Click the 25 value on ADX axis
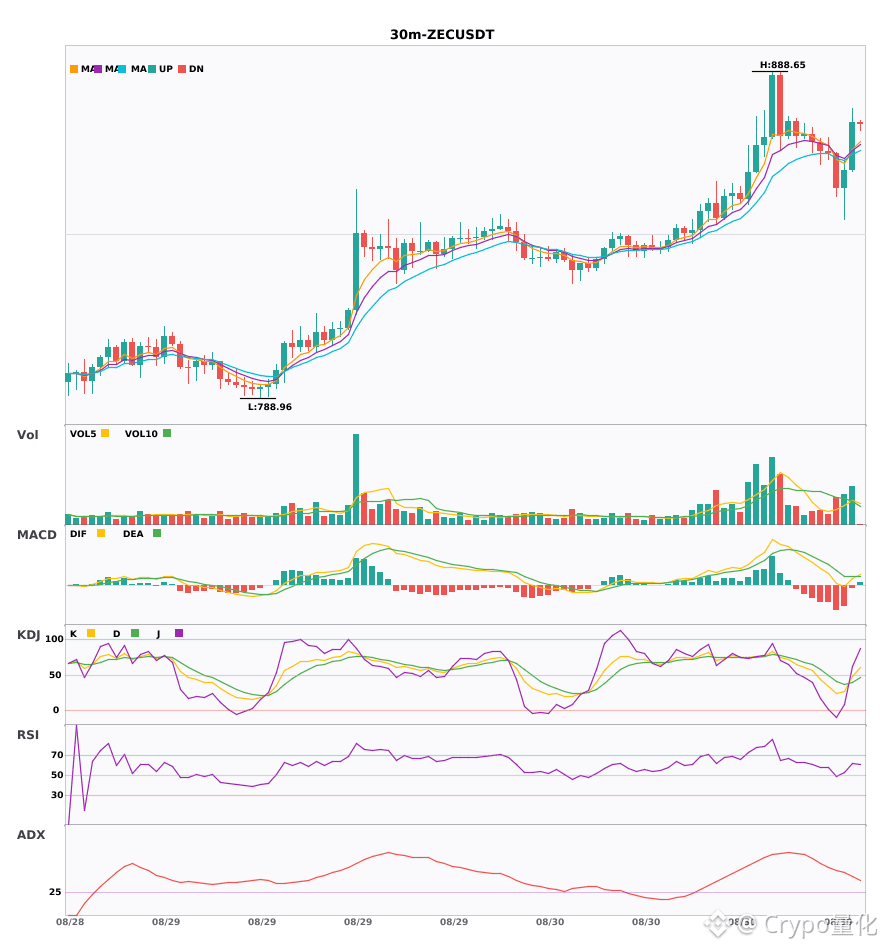Image resolution: width=885 pixels, height=950 pixels. tap(55, 892)
